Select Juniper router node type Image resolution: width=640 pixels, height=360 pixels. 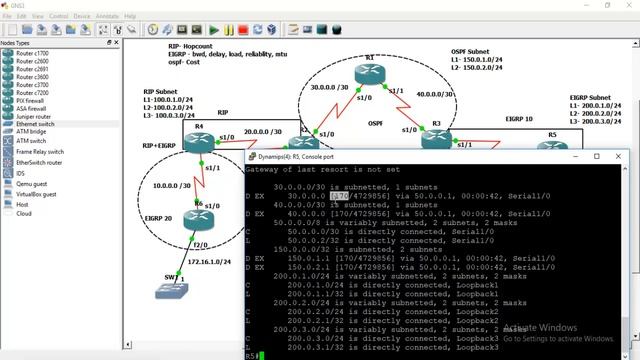pos(33,117)
